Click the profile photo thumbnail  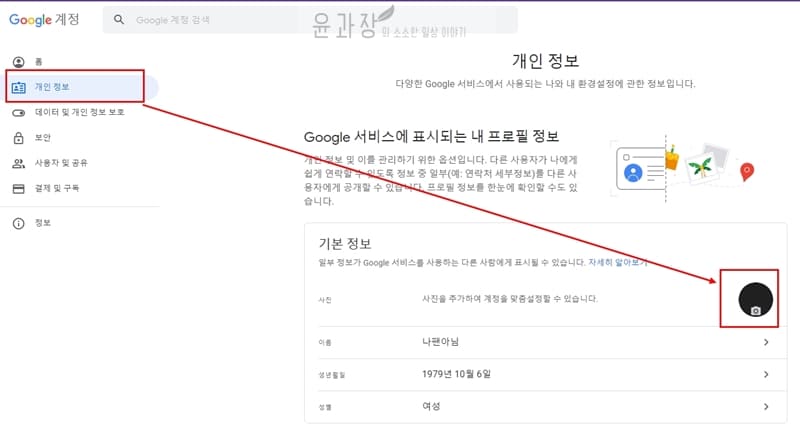pos(750,298)
